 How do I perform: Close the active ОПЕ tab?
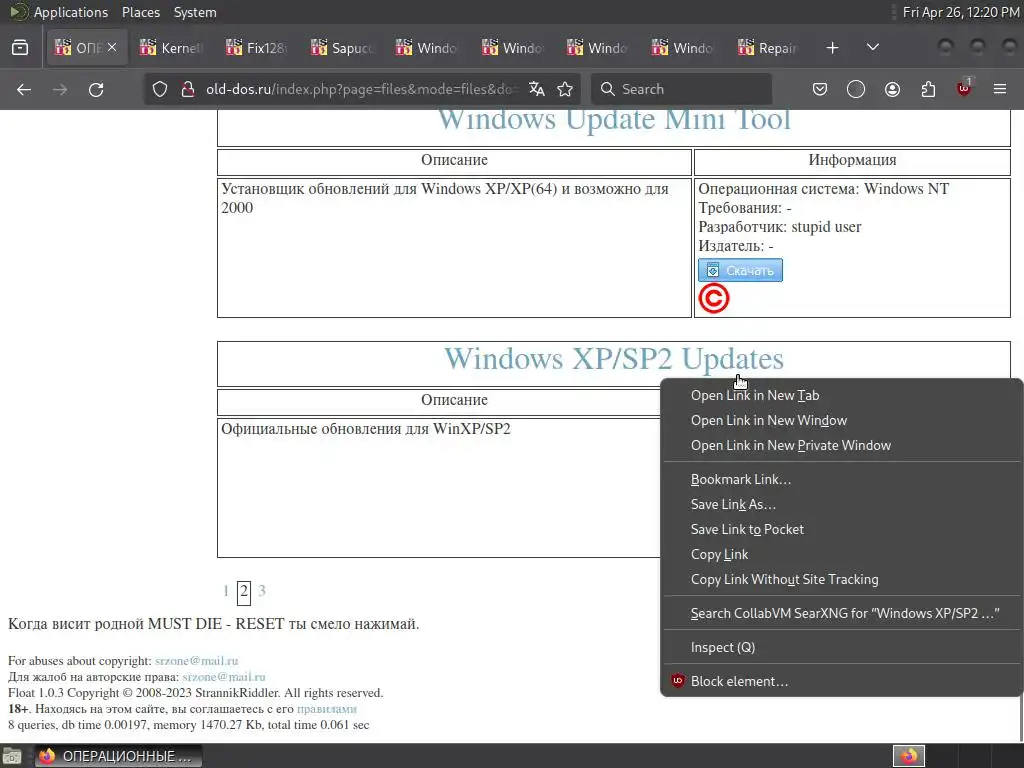(112, 48)
